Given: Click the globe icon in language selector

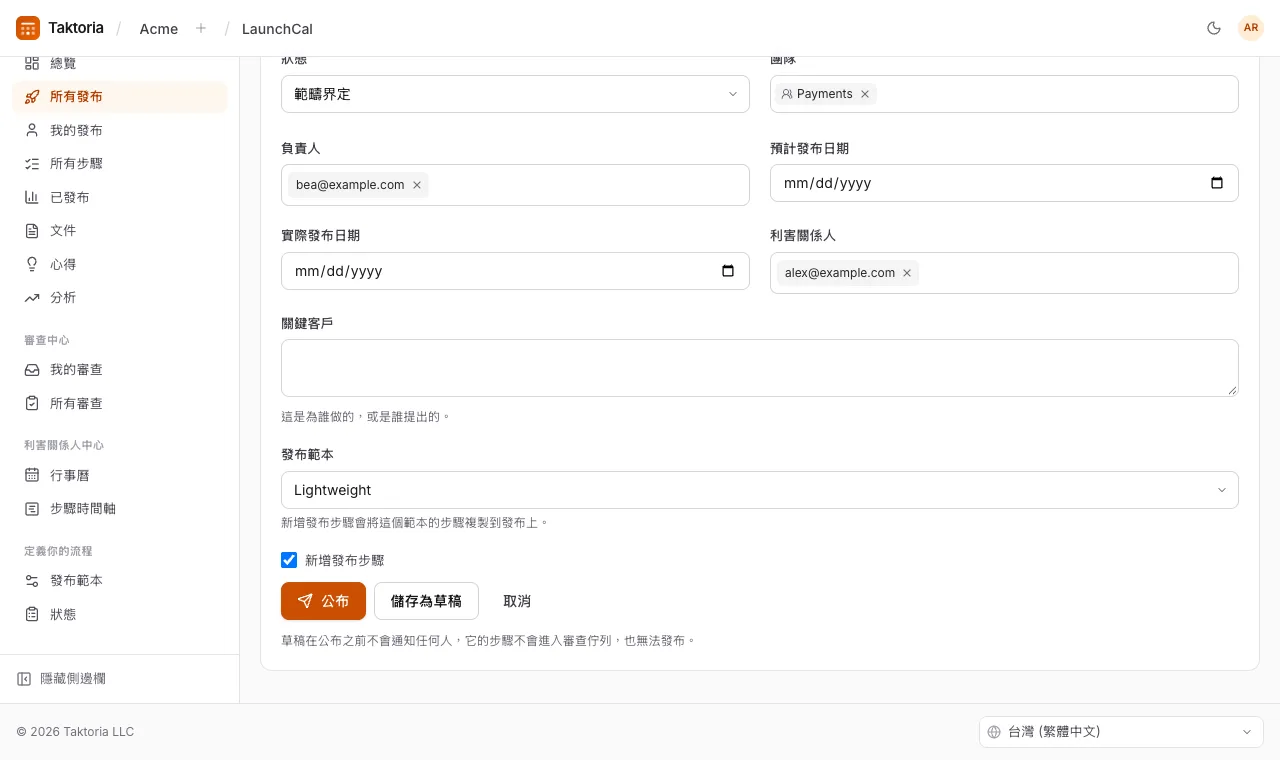Looking at the screenshot, I should (994, 732).
